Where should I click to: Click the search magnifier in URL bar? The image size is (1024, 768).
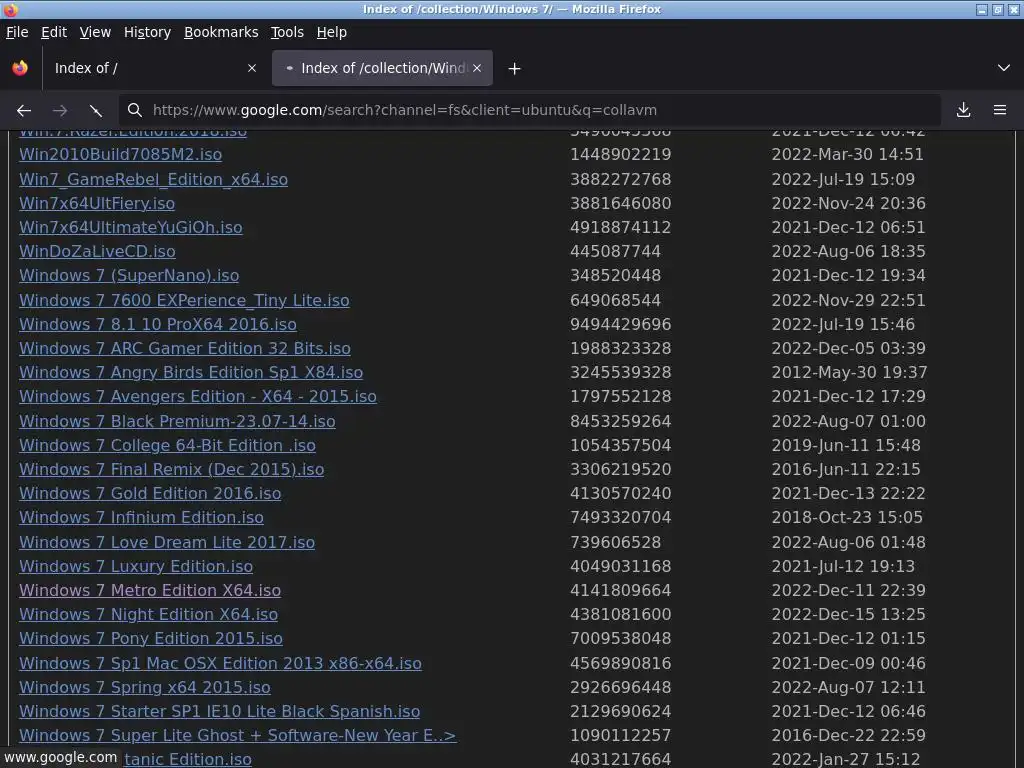point(135,110)
